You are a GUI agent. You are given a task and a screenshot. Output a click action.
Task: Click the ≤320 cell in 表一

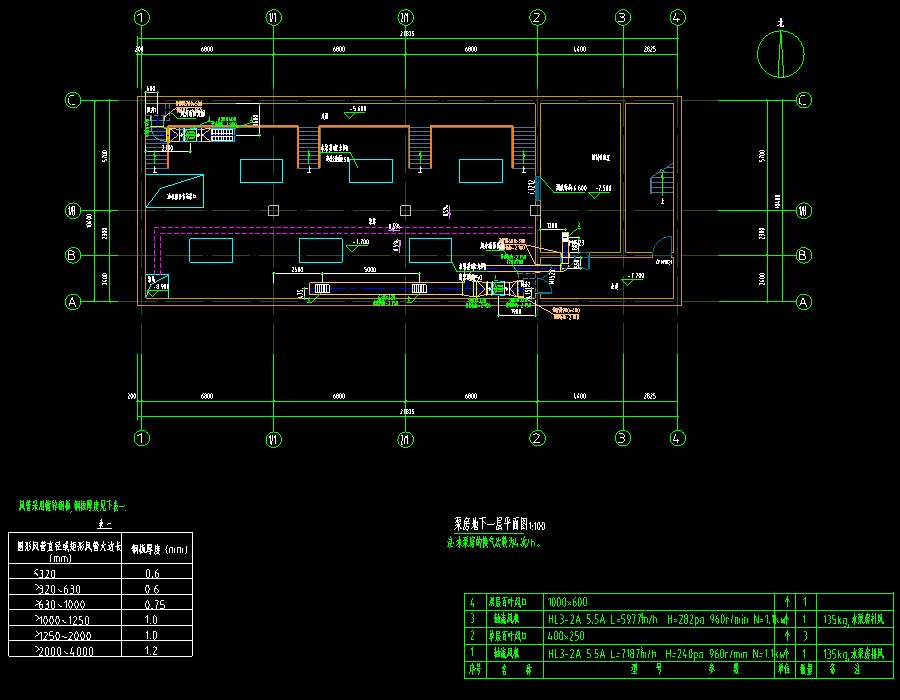coord(65,572)
